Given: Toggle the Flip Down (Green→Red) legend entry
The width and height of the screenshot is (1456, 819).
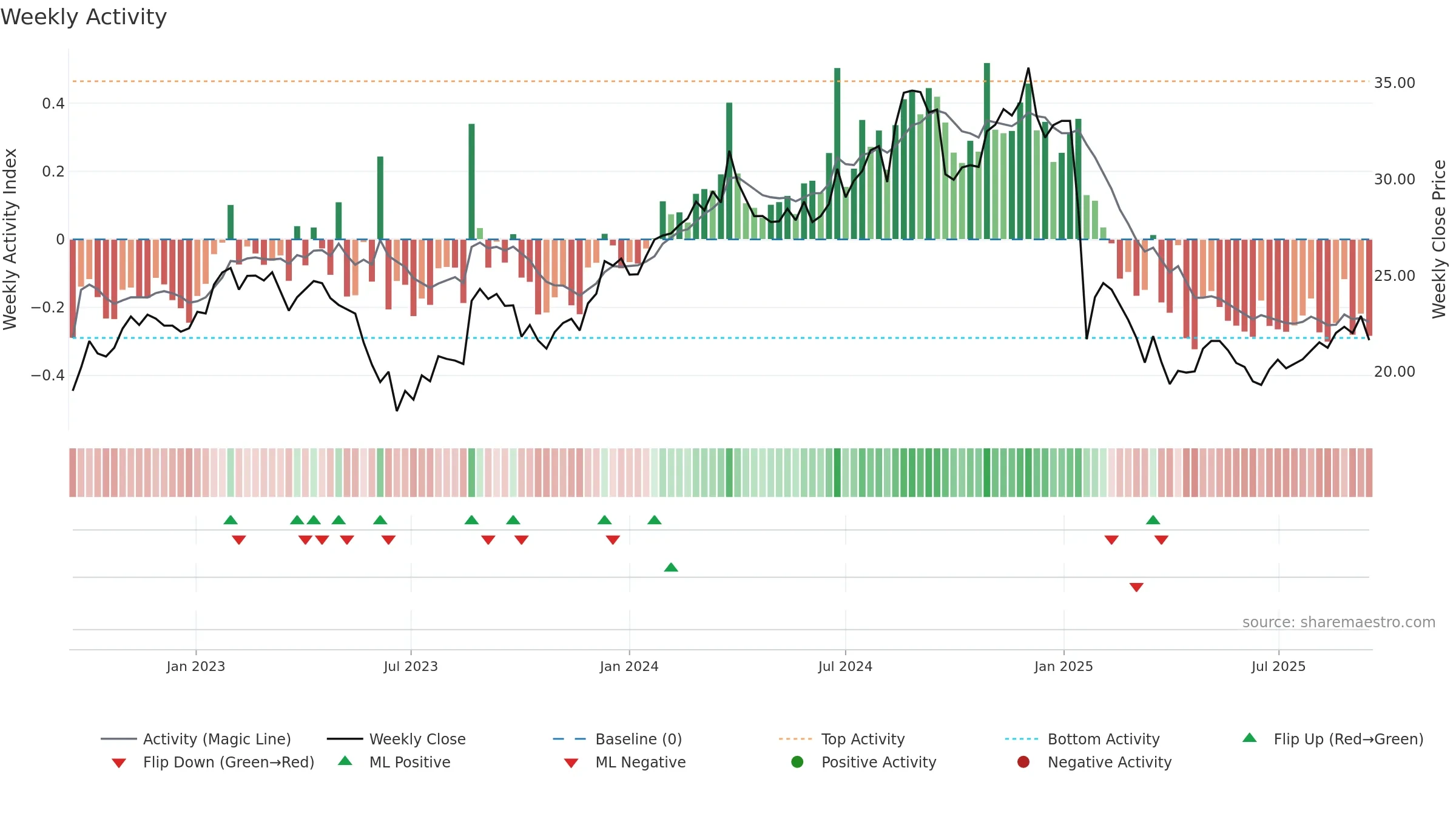Looking at the screenshot, I should (213, 762).
